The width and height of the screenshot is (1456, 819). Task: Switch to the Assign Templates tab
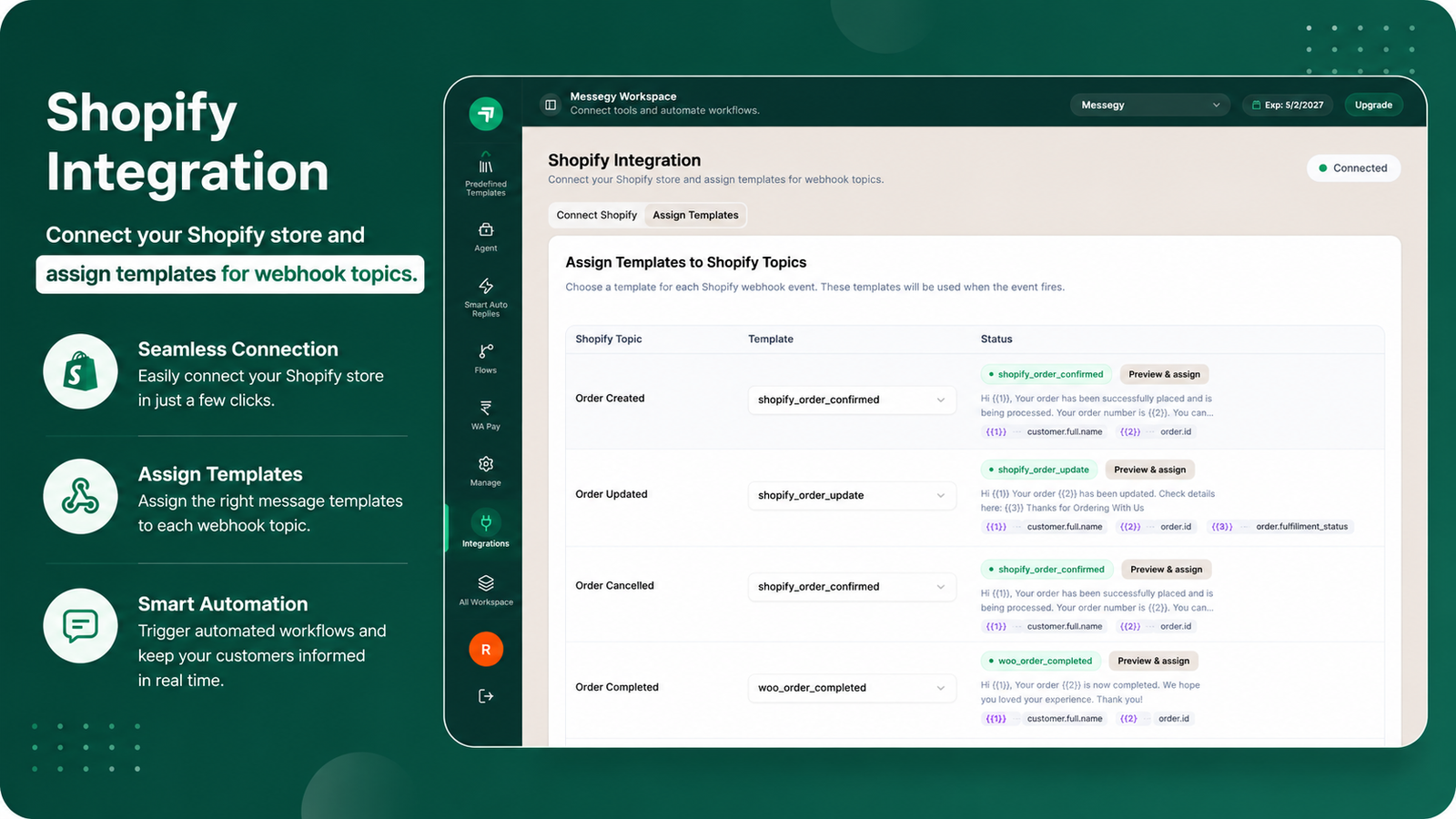coord(695,216)
